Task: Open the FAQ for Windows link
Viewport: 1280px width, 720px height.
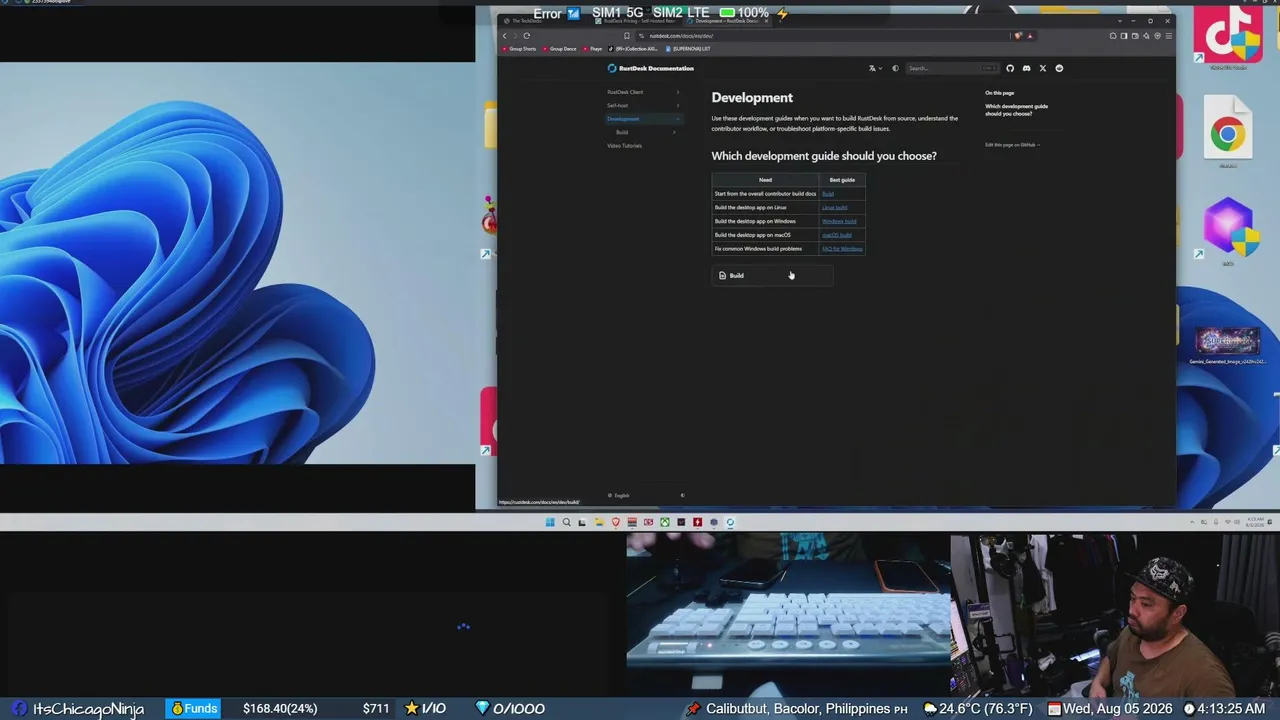Action: 842,249
